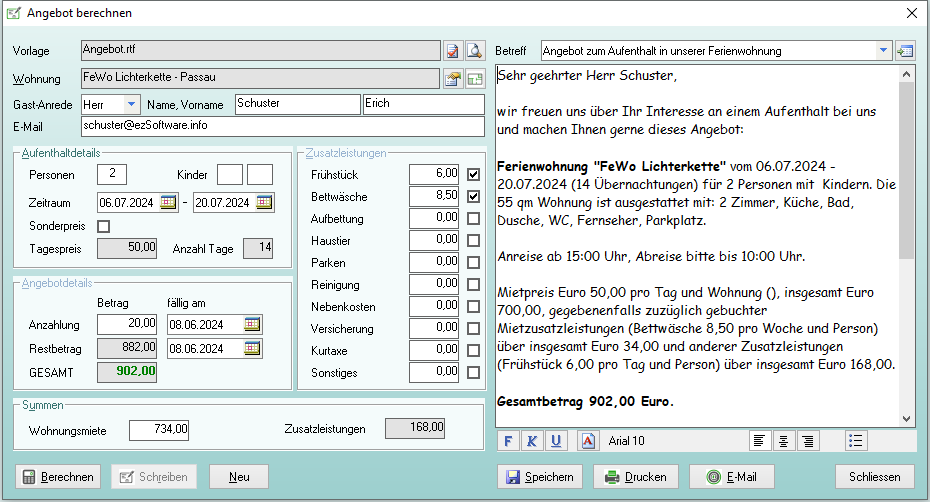Click the apartment selection icon beside Wohnung
This screenshot has width=930, height=502.
point(453,79)
